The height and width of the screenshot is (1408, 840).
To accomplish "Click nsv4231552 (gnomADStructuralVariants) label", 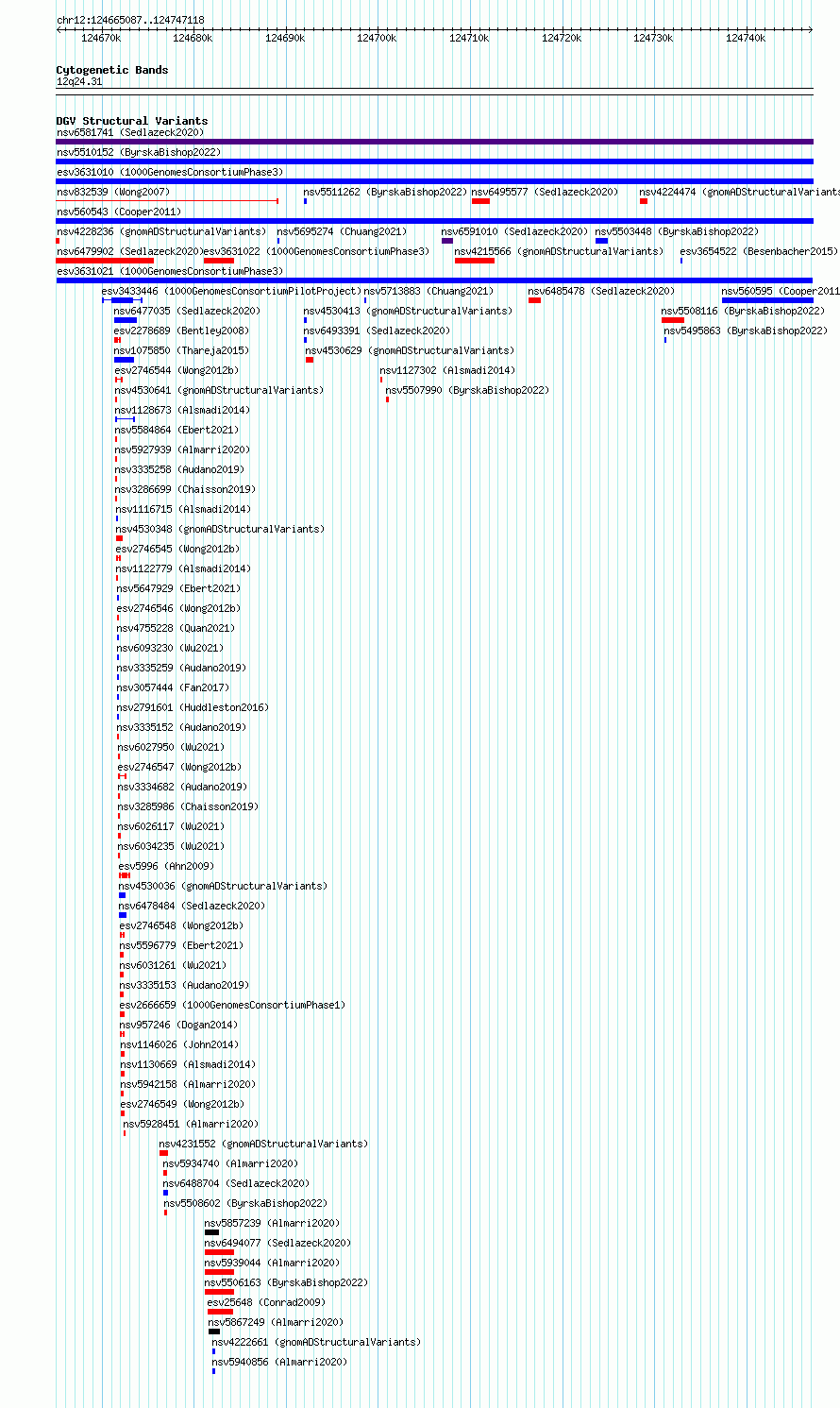I will click(x=263, y=1144).
